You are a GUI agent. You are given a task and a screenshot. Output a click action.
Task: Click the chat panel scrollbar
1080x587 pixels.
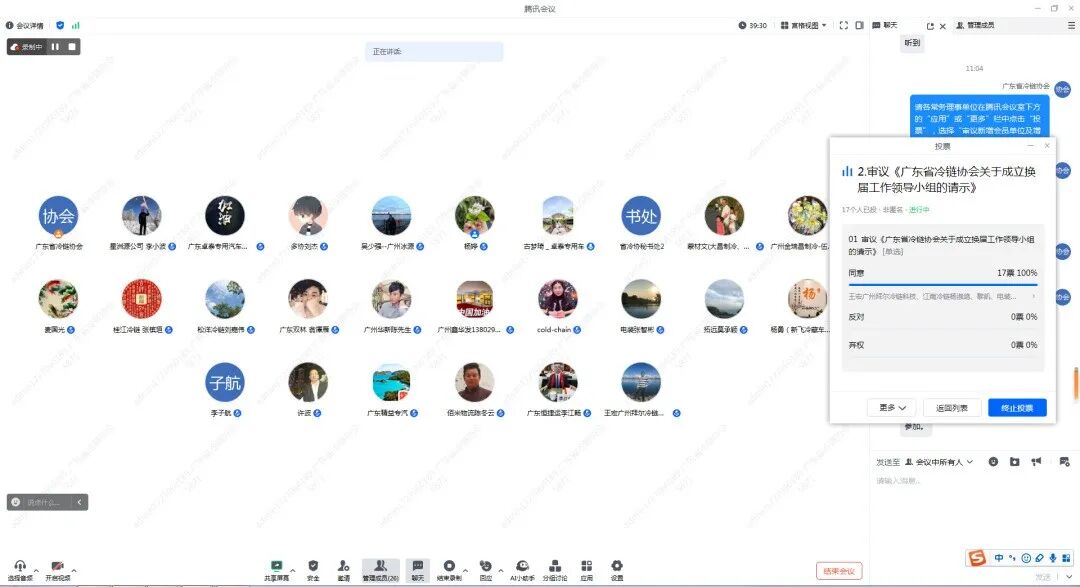1076,384
